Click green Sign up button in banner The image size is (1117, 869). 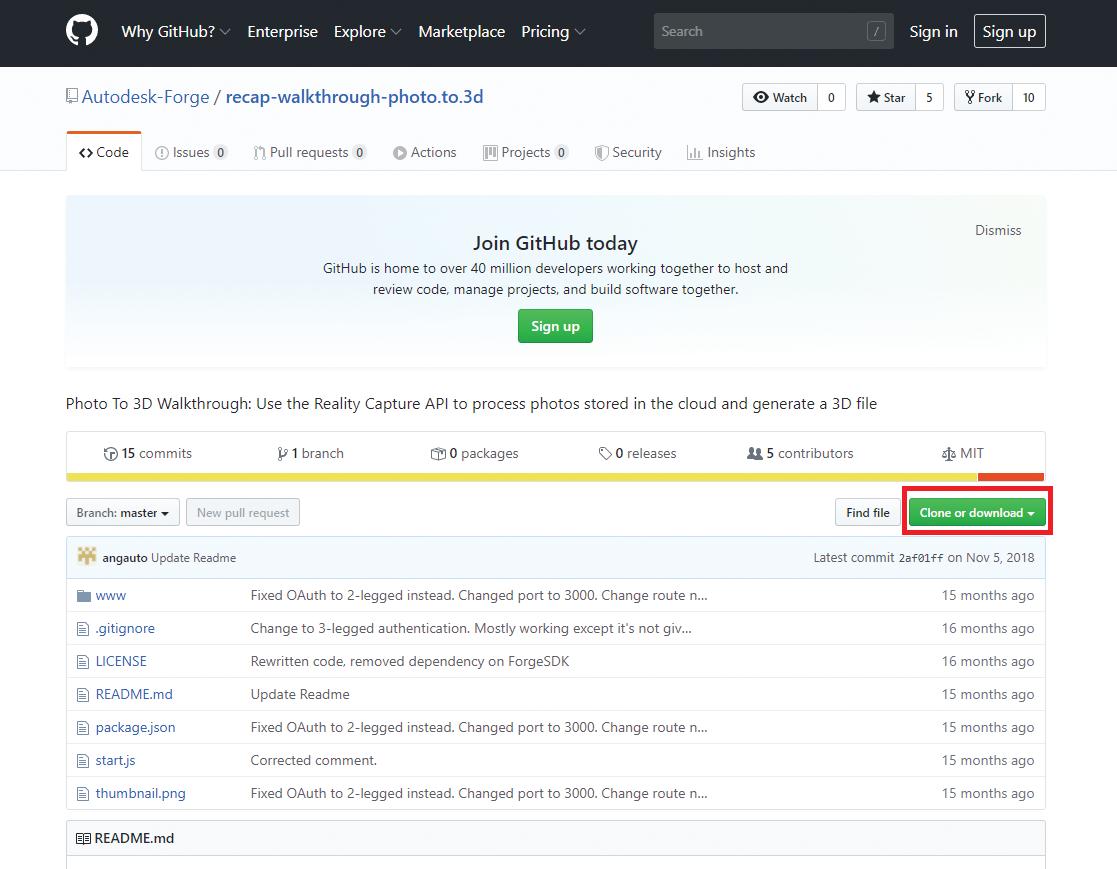point(555,326)
